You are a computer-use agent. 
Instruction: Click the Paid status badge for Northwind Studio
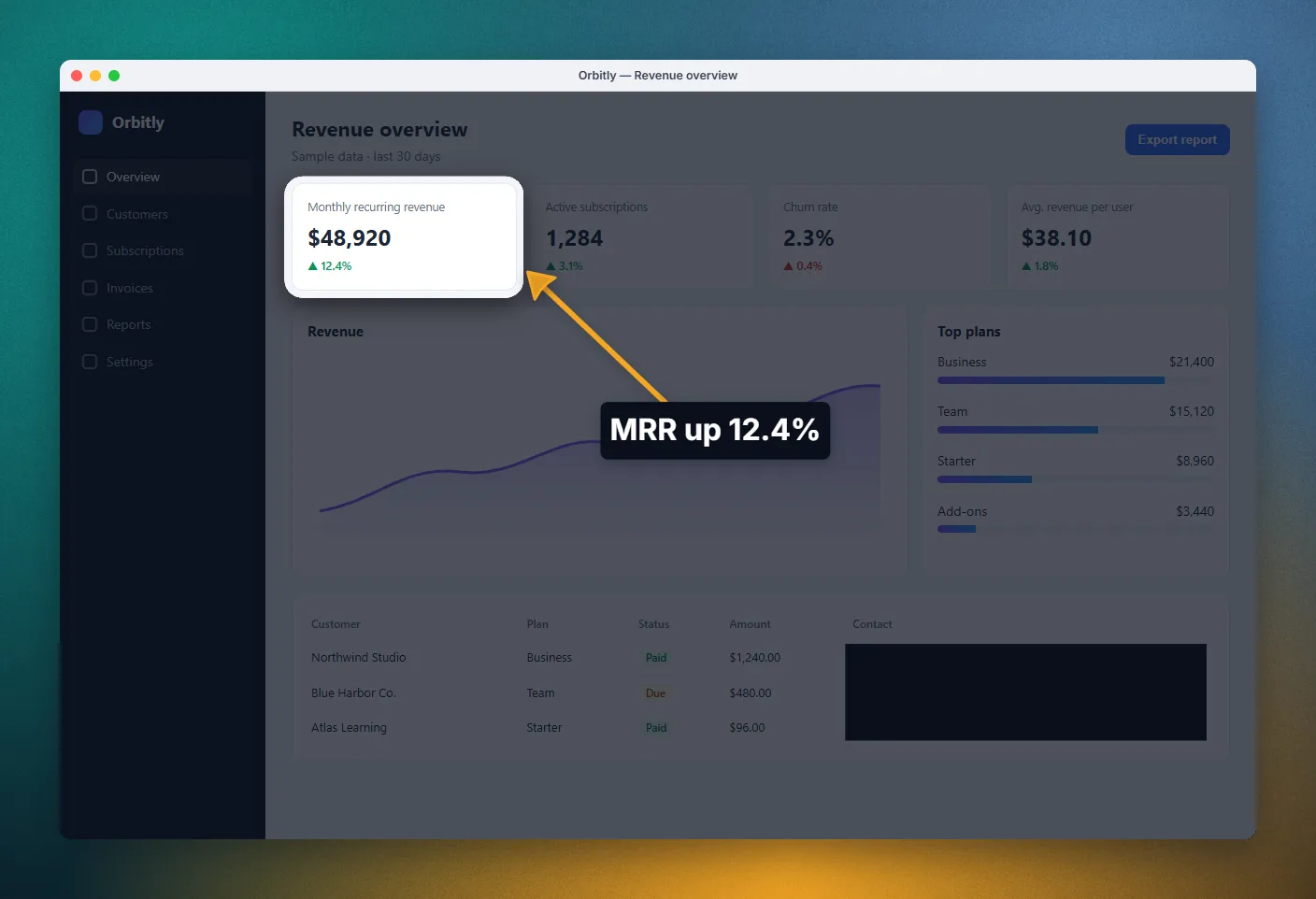[656, 658]
